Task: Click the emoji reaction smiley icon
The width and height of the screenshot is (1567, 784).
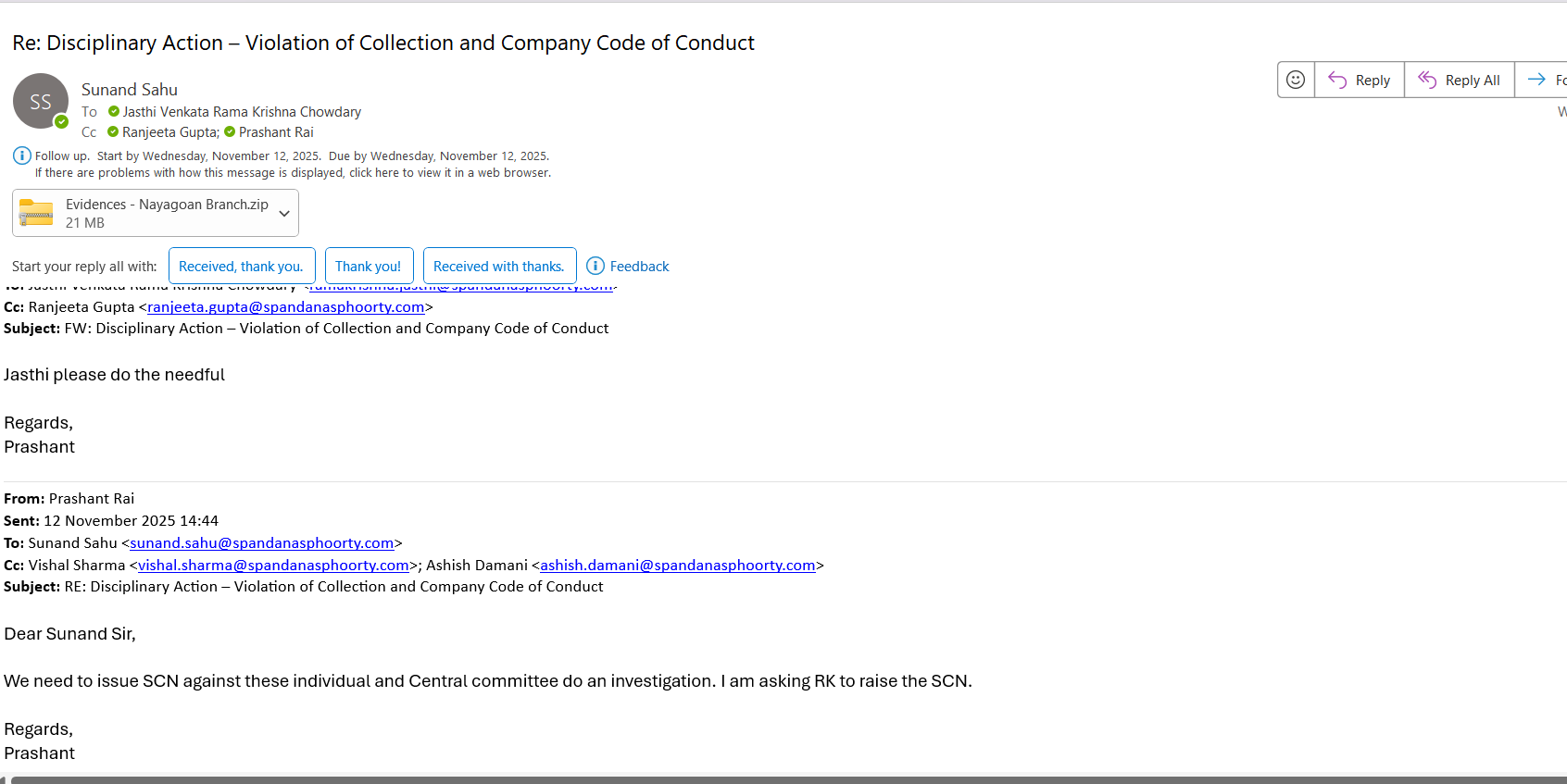Action: click(x=1296, y=80)
